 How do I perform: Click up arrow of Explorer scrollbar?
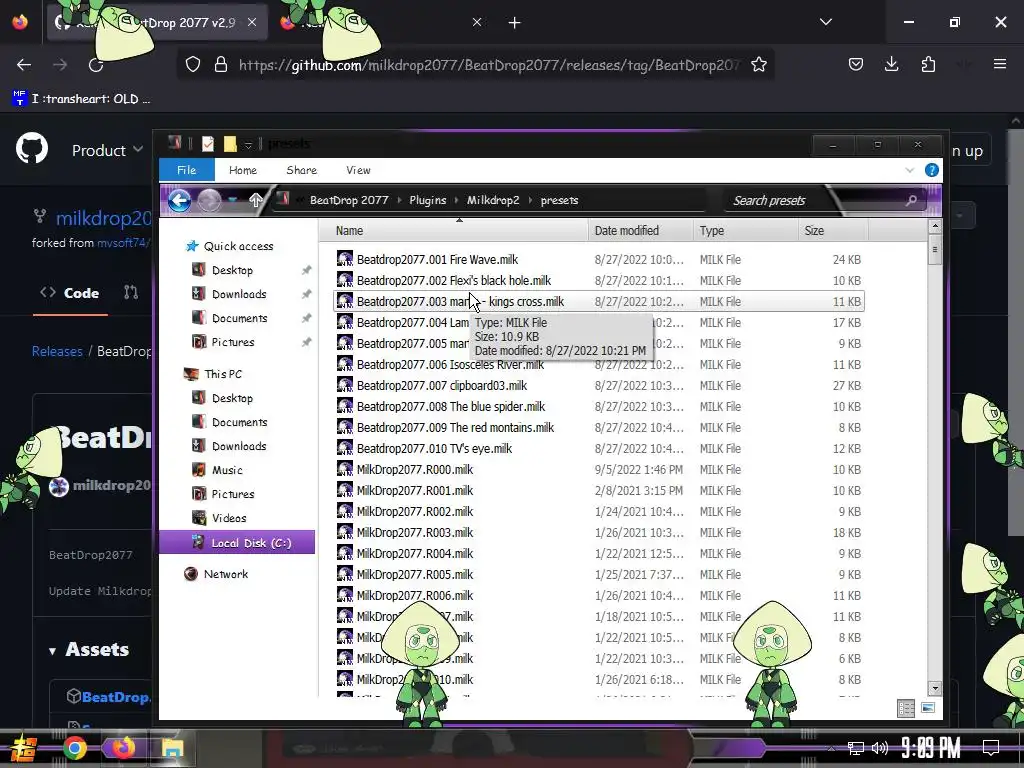pyautogui.click(x=935, y=227)
